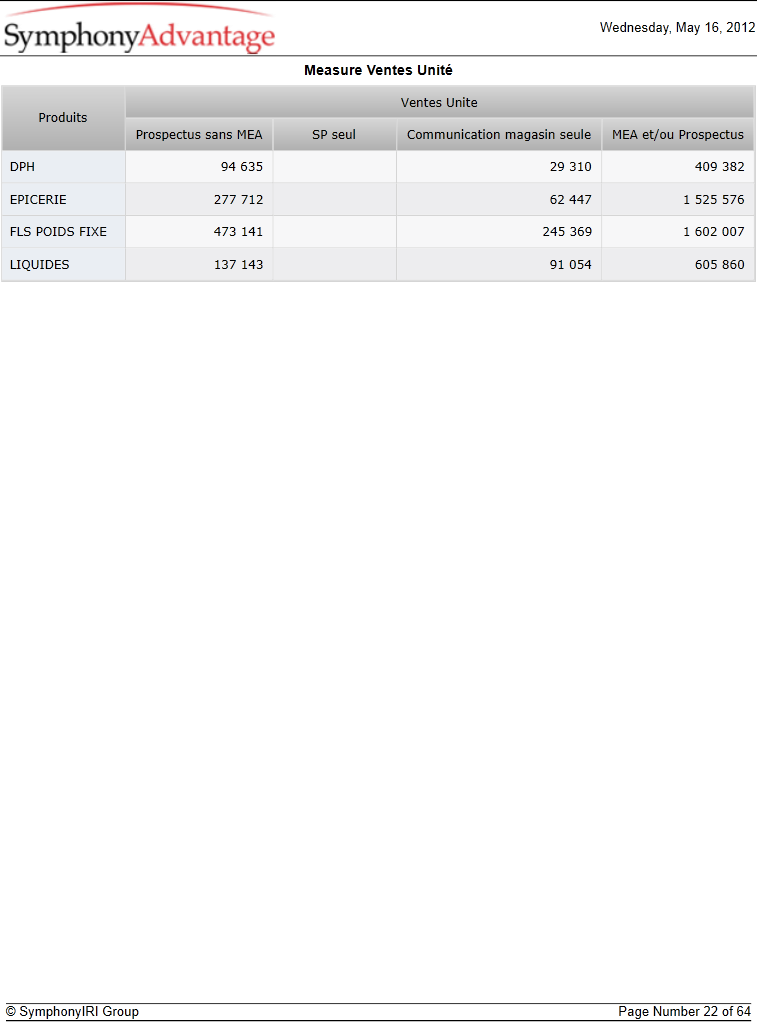The height and width of the screenshot is (1027, 757).
Task: Click the Page Number 22 of 64 footer
Action: [x=684, y=1011]
